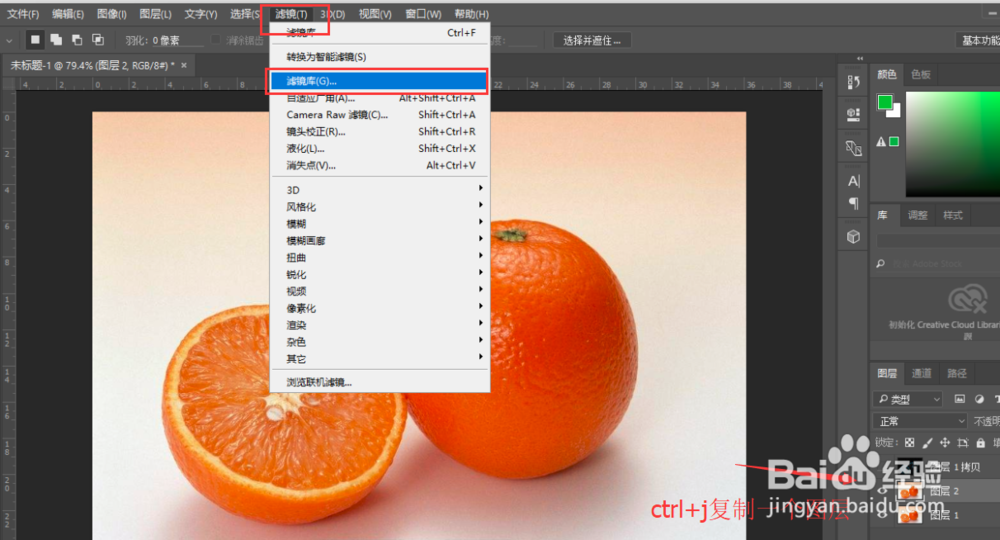Lock artboard nesting icon
The image size is (1000, 540).
point(962,442)
